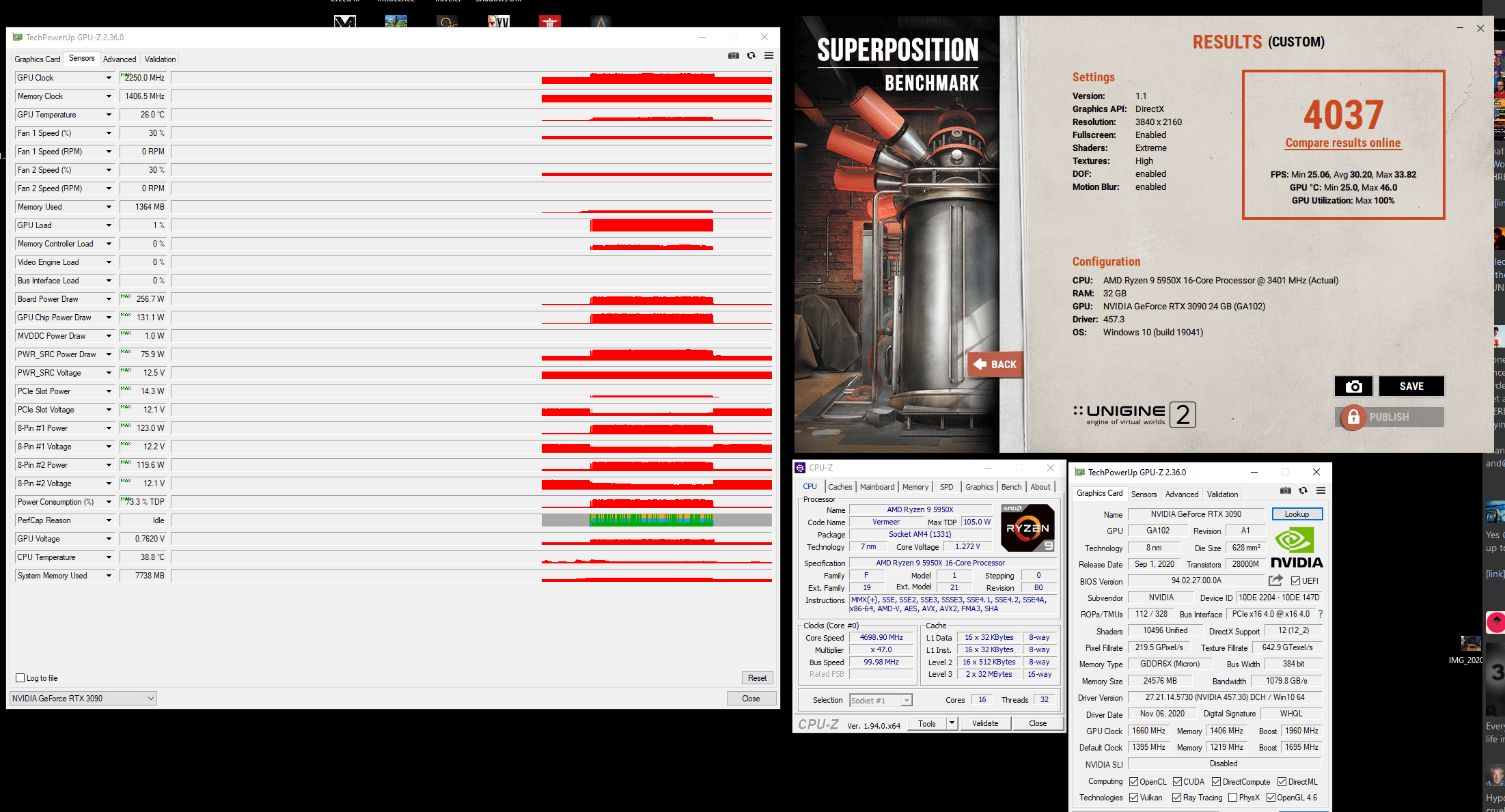The image size is (1505, 812).
Task: Expand the GPU Clock sensor dropdown
Action: [x=109, y=78]
